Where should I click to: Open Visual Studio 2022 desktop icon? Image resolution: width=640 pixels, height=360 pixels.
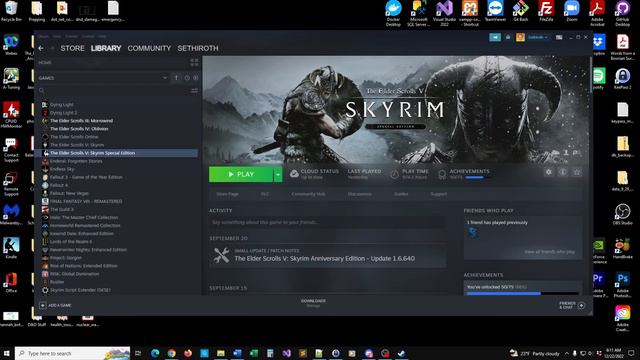click(x=444, y=13)
